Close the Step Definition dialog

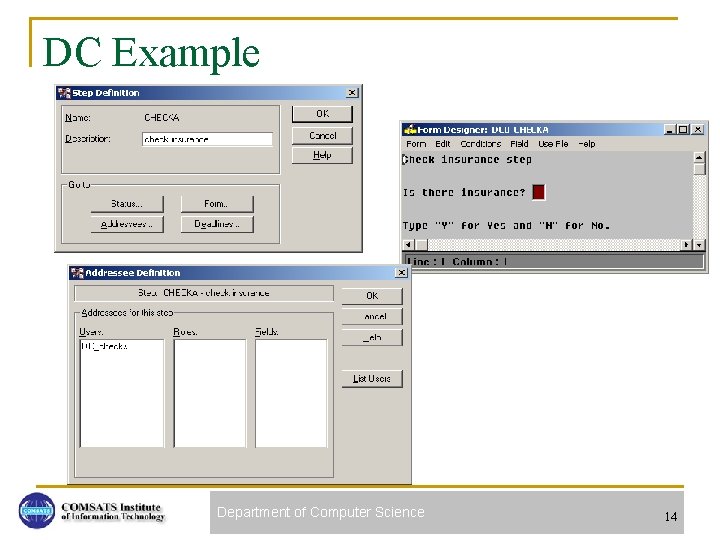352,93
